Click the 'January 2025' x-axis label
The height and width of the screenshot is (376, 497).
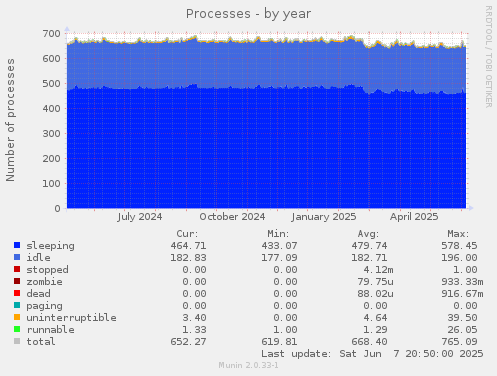pos(324,217)
